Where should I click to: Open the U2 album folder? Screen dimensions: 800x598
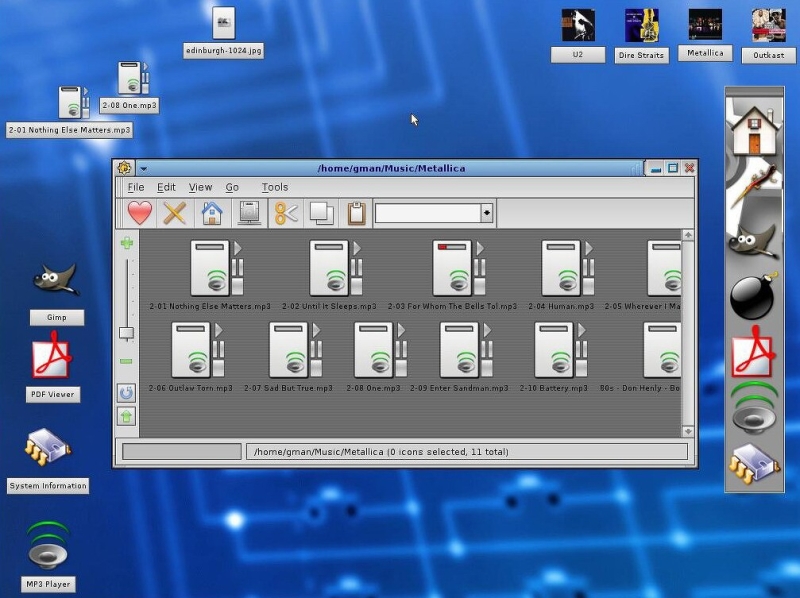click(578, 25)
